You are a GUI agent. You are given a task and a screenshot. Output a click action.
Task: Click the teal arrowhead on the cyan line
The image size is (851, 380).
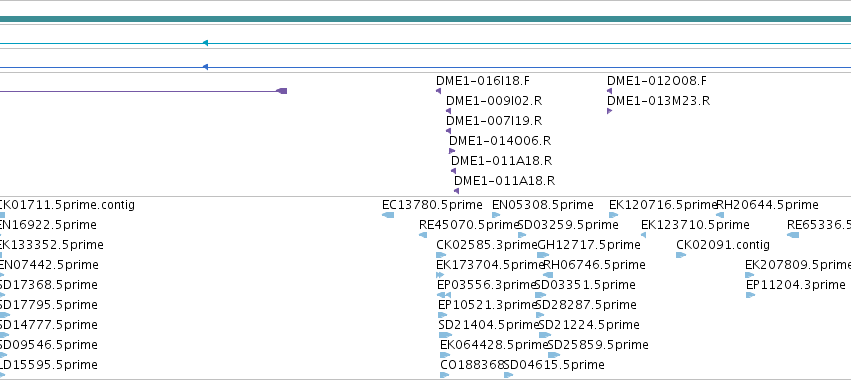click(205, 43)
